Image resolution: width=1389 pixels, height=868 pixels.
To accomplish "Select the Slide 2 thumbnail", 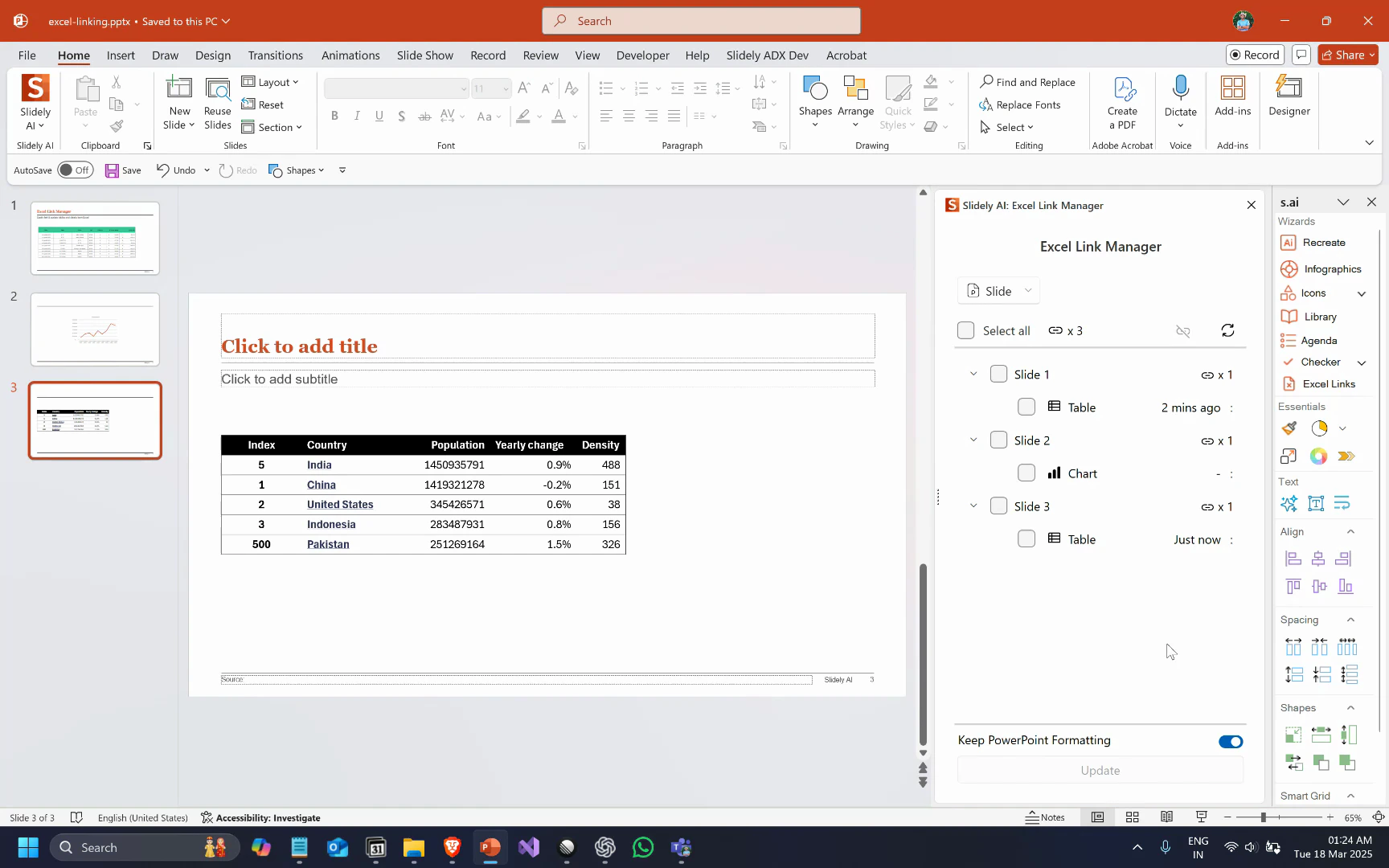I will [95, 329].
